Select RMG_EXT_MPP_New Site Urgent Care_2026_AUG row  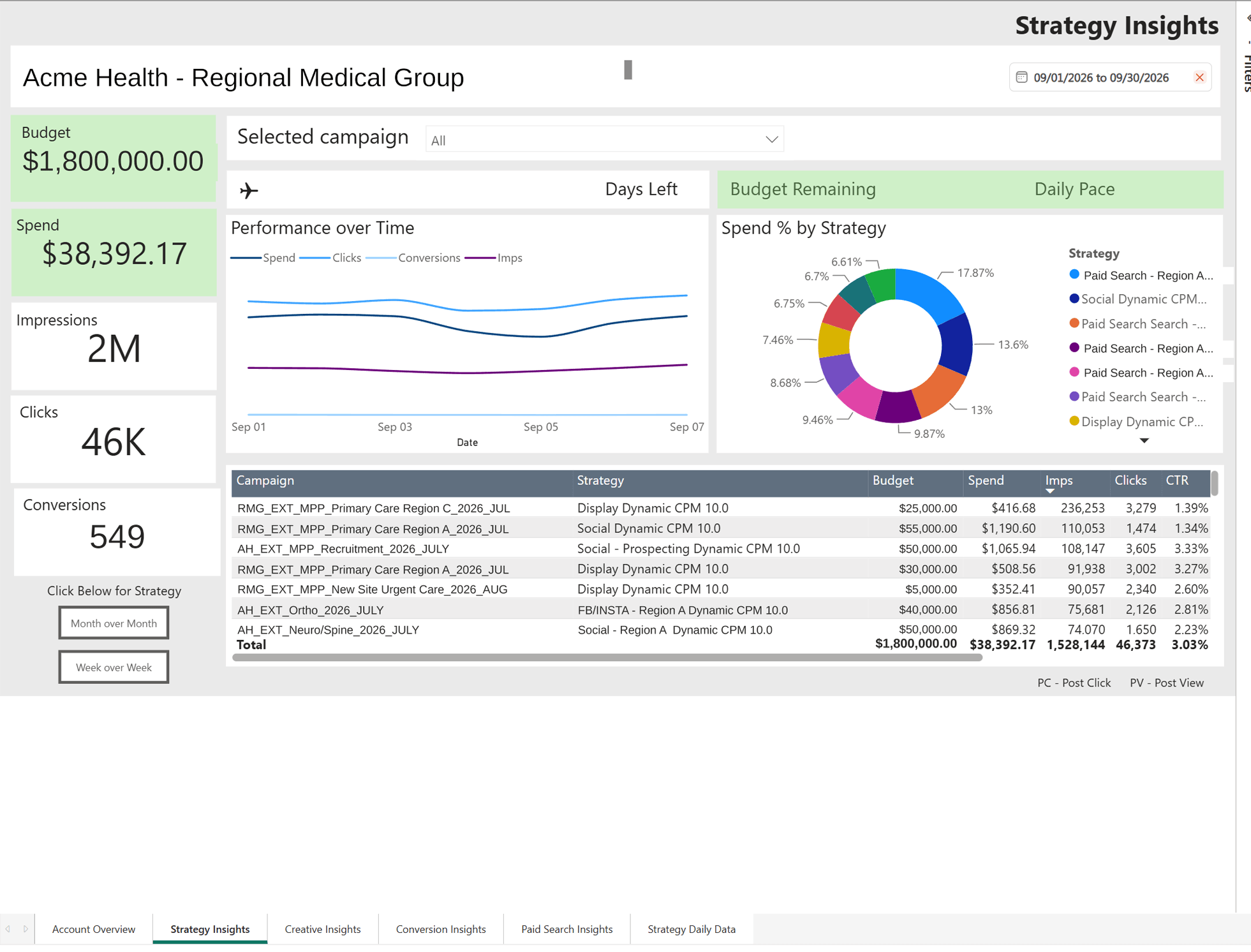tap(722, 589)
